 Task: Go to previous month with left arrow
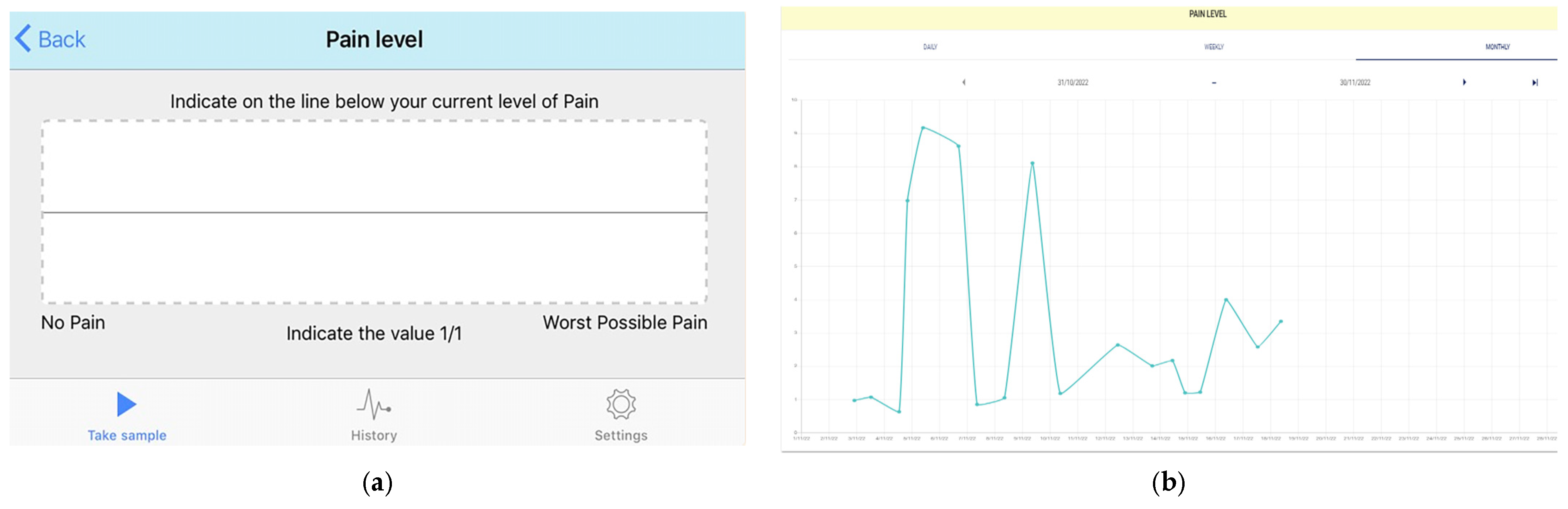[x=964, y=82]
